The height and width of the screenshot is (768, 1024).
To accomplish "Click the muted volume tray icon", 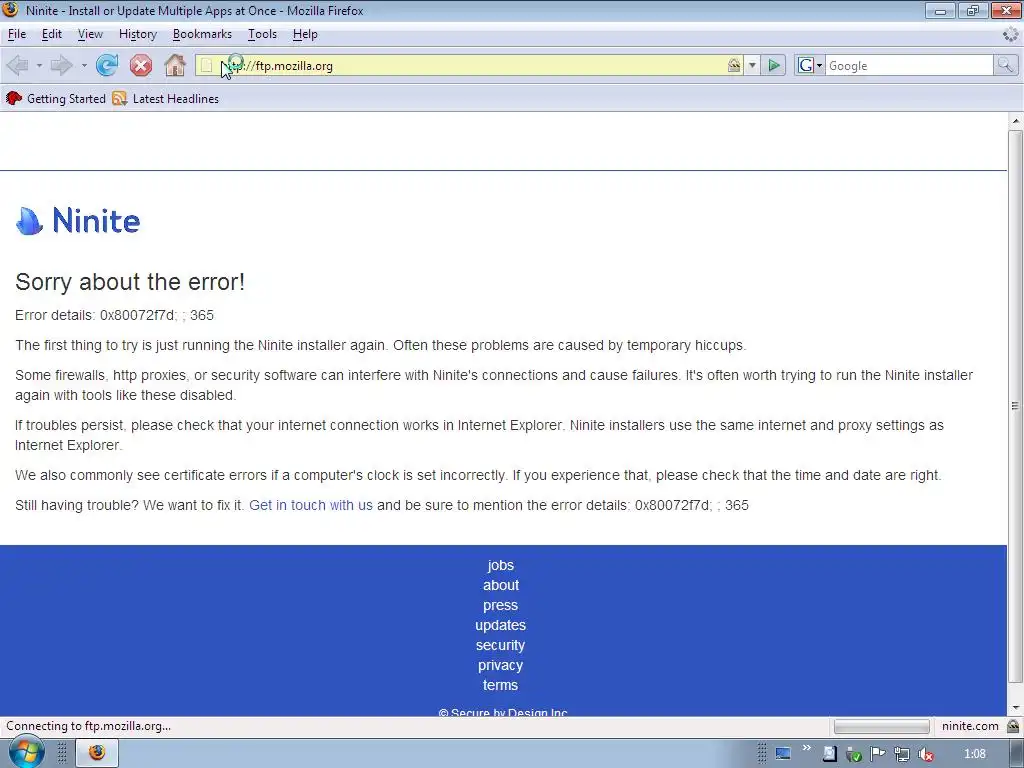I will 926,755.
